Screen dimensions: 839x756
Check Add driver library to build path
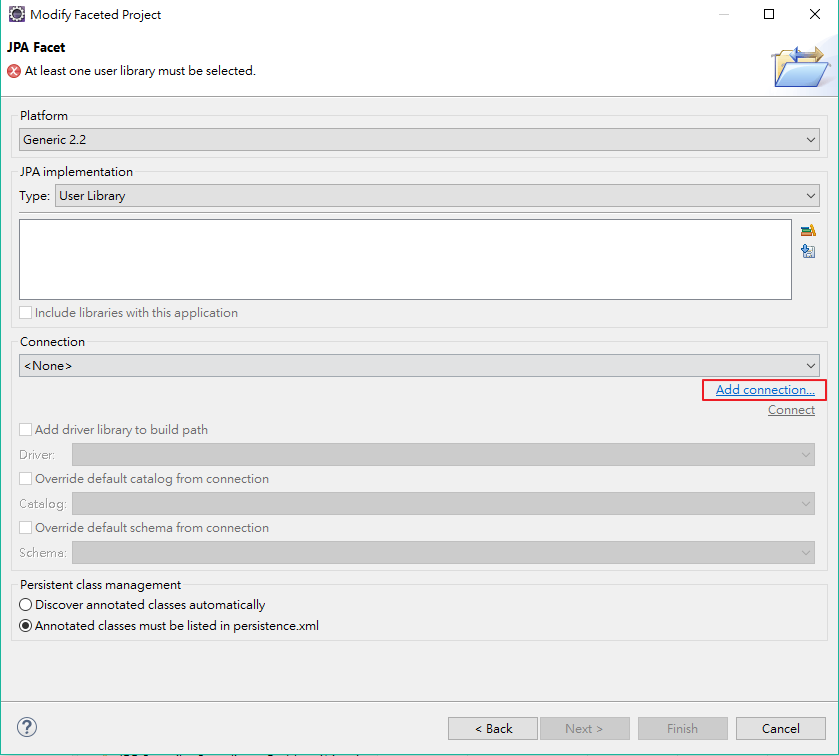click(25, 429)
